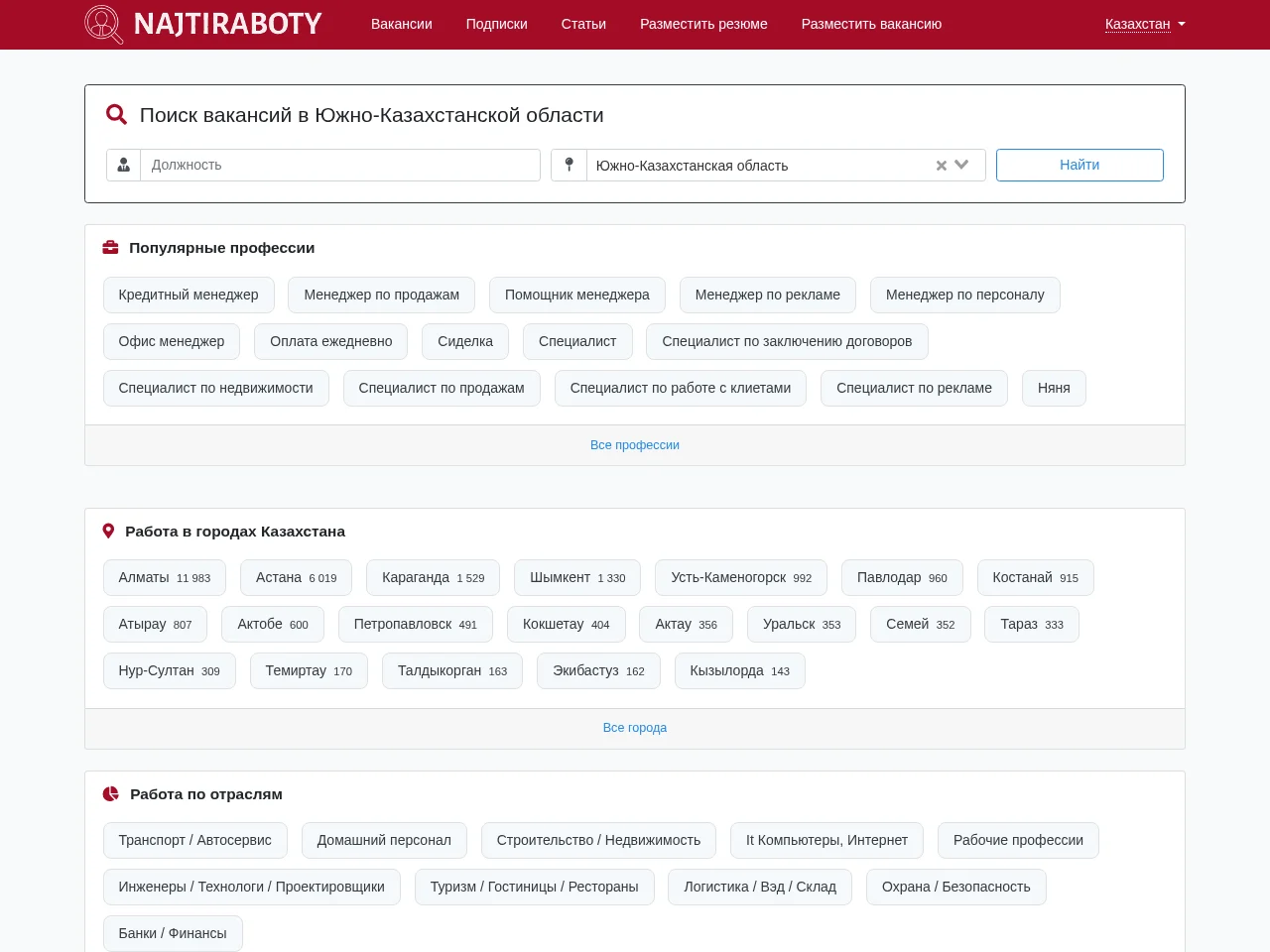Select Специалист по рекламе

(x=914, y=388)
